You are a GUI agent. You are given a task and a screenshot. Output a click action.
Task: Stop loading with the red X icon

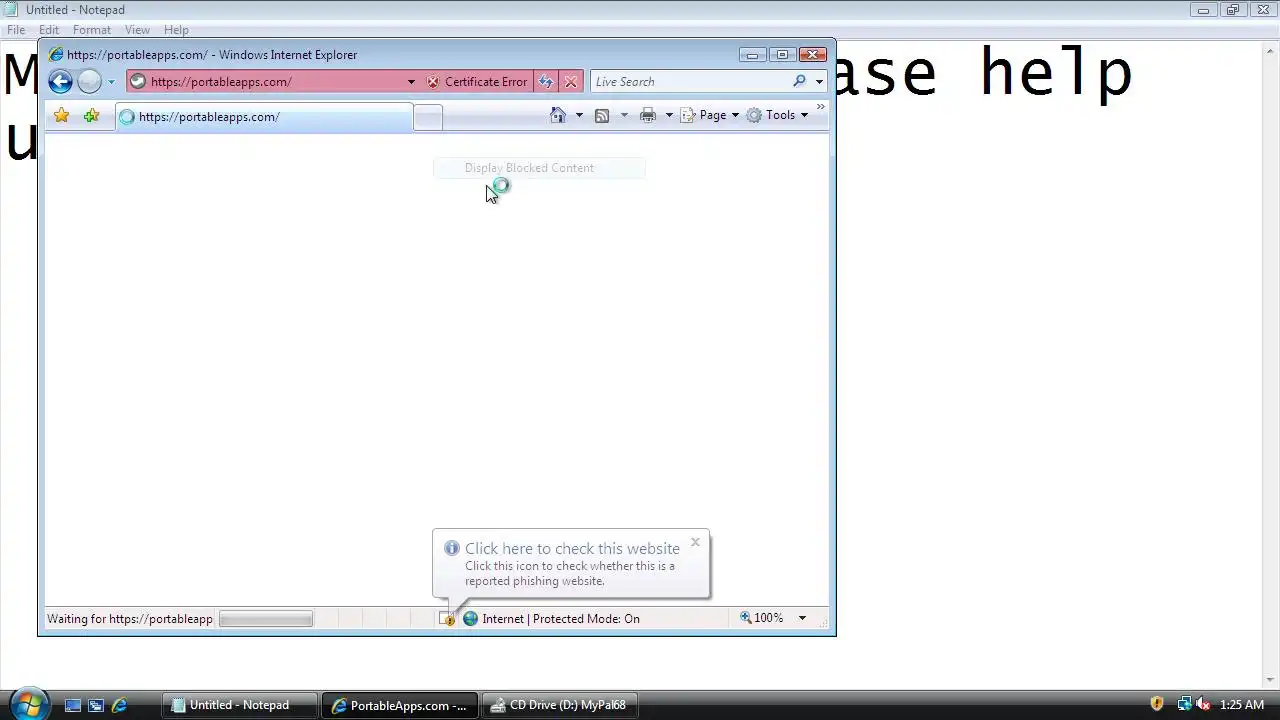point(570,82)
